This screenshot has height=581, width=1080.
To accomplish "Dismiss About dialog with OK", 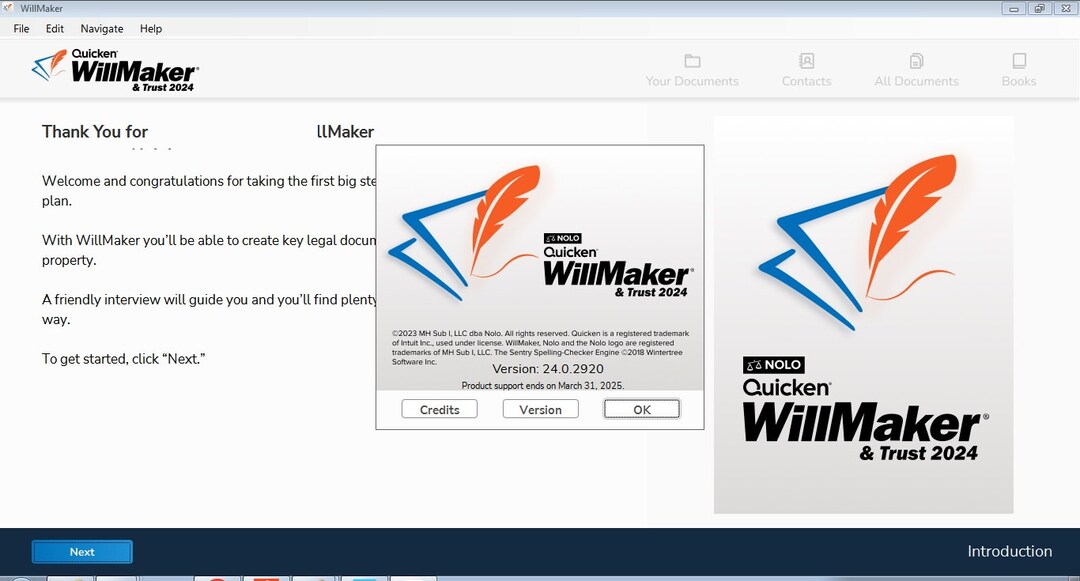I will pyautogui.click(x=642, y=410).
